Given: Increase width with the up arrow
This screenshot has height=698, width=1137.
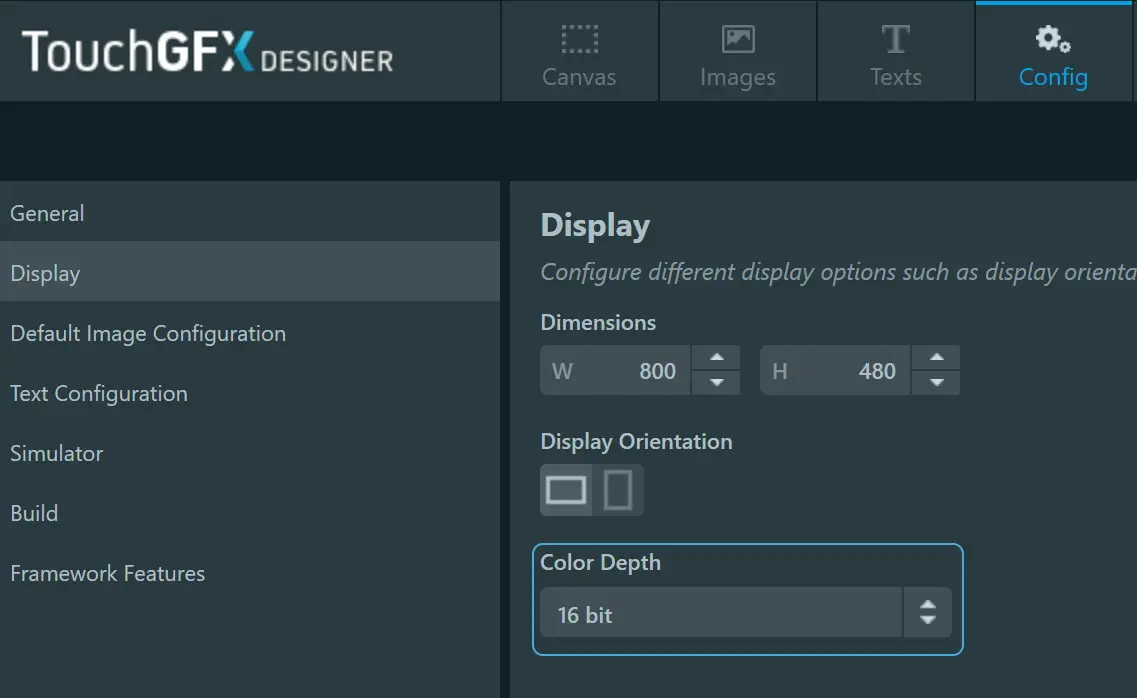Looking at the screenshot, I should pos(716,357).
